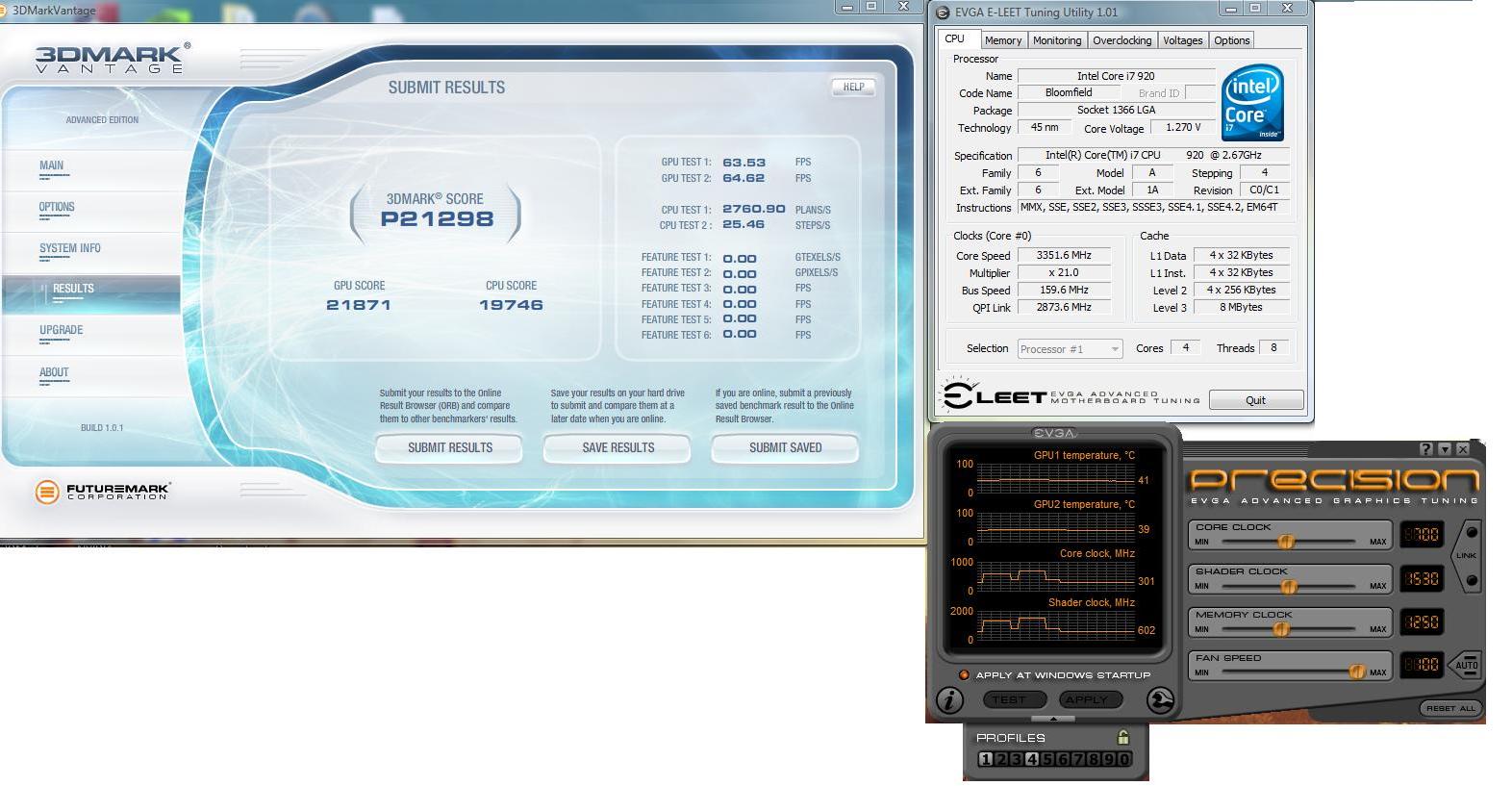Switch to the Monitoring tab
The image size is (1512, 786).
click(1057, 40)
